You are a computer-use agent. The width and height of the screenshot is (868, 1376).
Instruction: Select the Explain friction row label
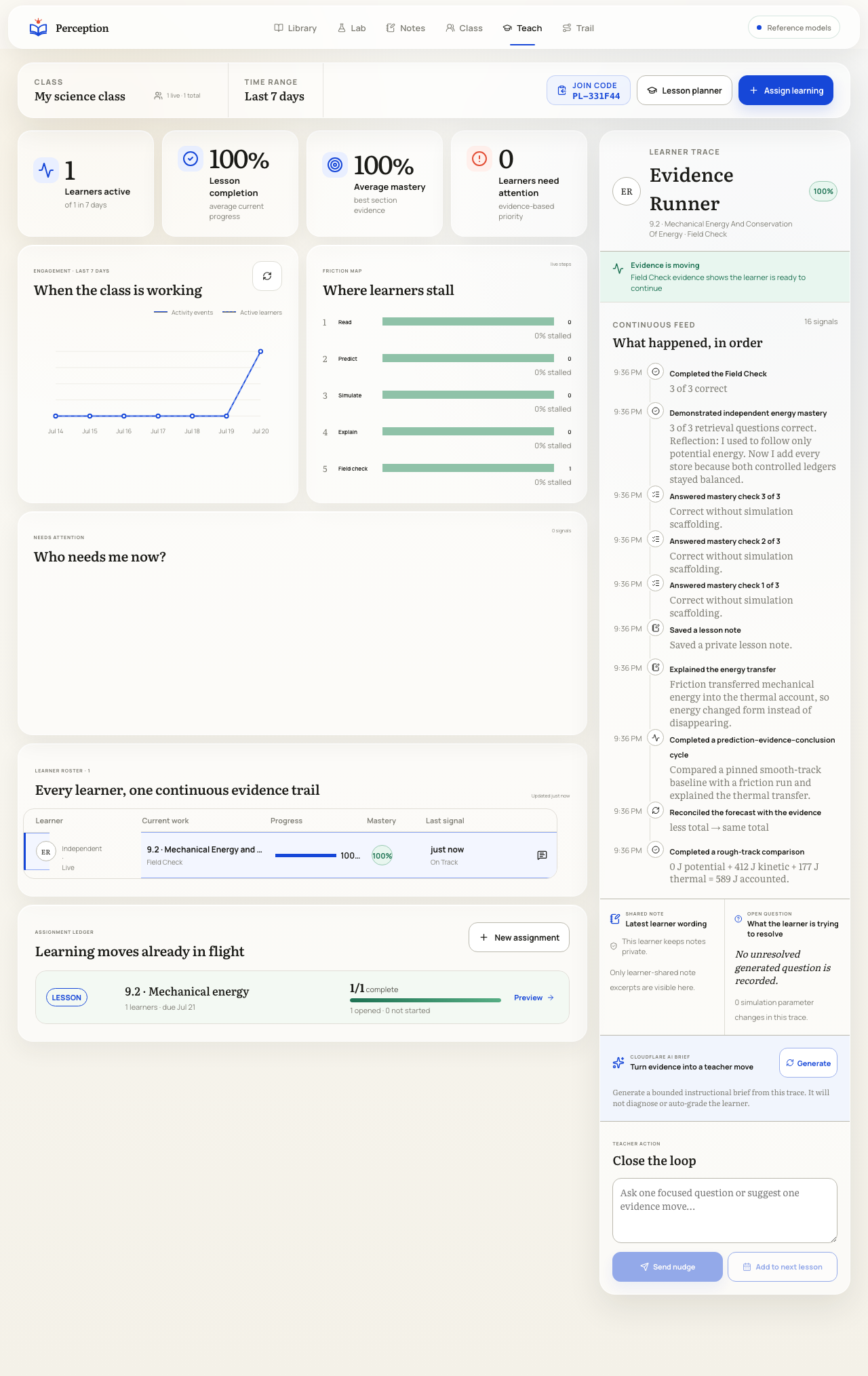(x=348, y=432)
